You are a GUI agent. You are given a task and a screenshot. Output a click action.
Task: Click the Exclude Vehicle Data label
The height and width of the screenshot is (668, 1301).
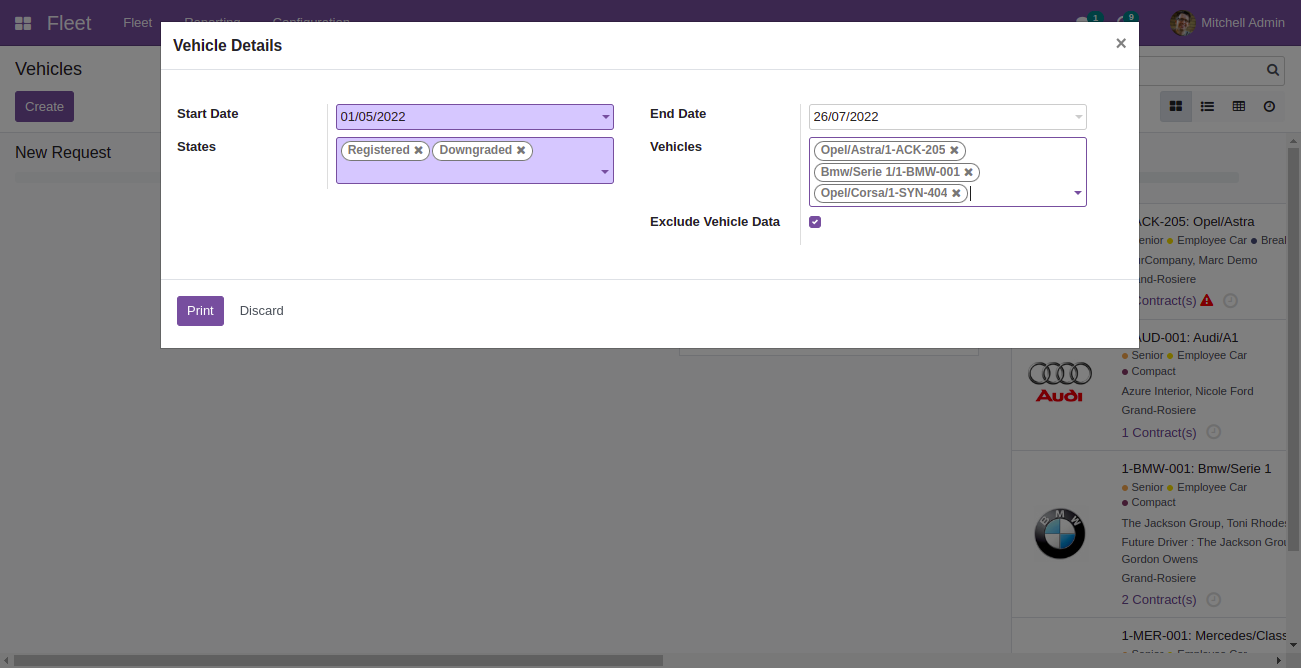coord(715,222)
